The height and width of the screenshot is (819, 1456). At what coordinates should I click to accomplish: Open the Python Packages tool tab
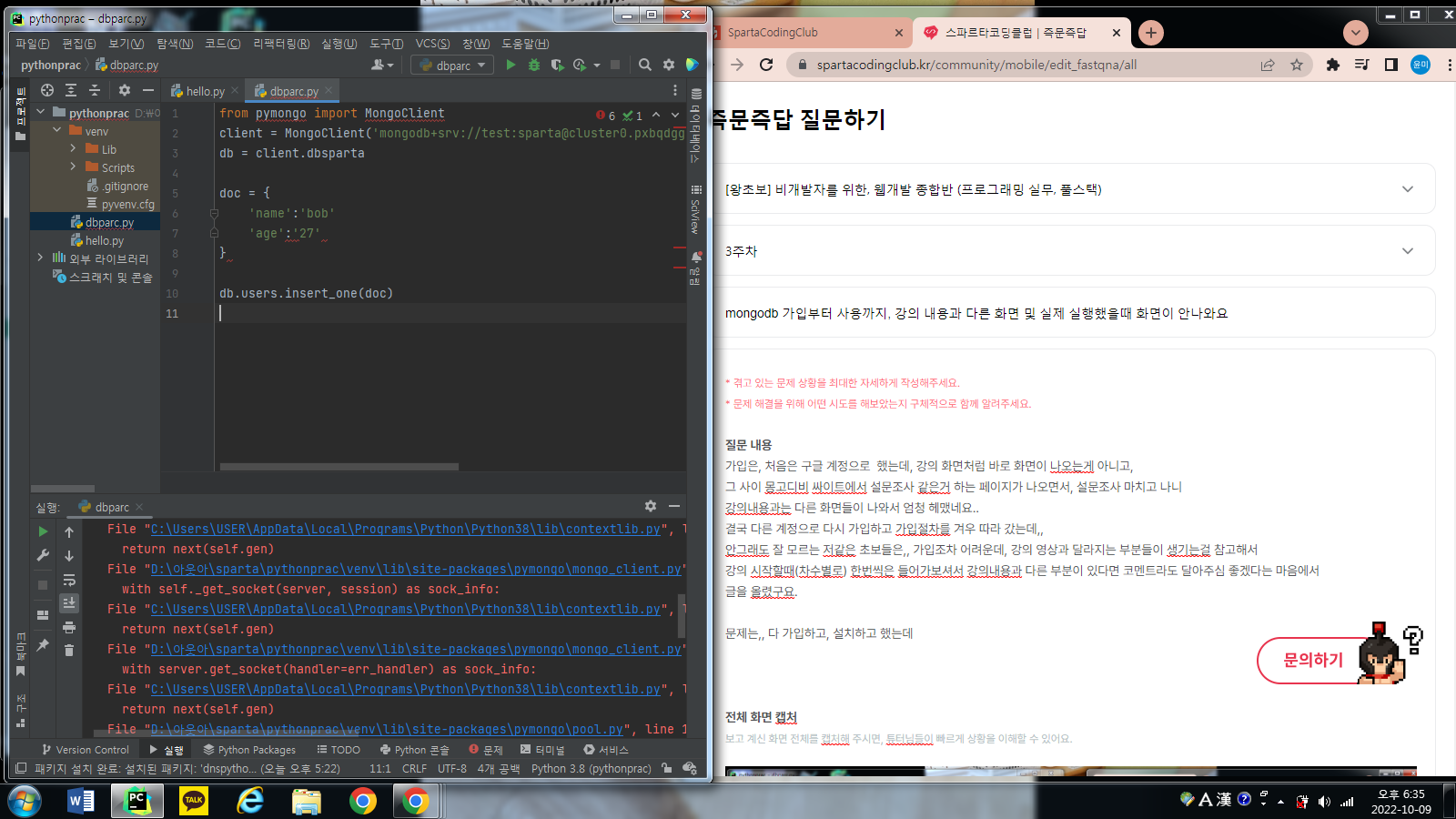(x=249, y=750)
